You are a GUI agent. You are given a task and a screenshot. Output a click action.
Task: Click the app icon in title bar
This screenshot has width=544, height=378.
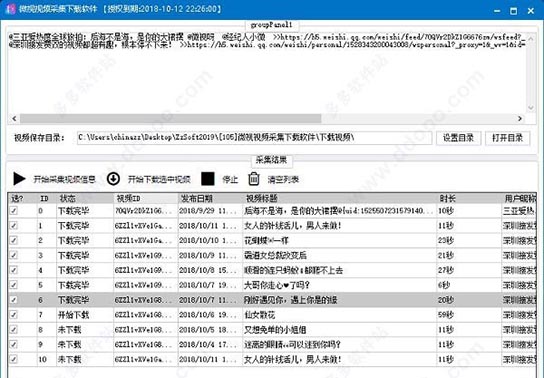[x=11, y=9]
